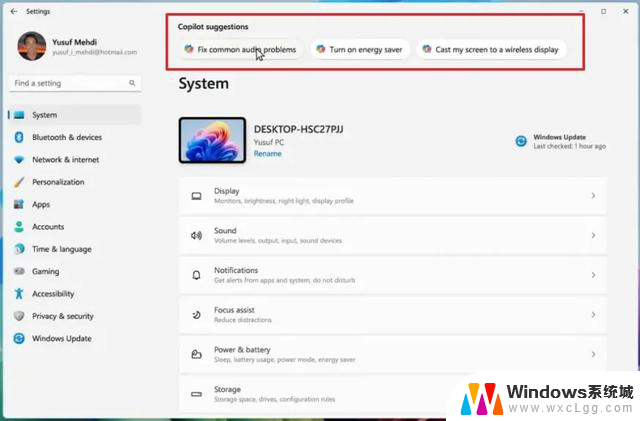Open the user profile picture
The image size is (640, 421).
pyautogui.click(x=32, y=46)
